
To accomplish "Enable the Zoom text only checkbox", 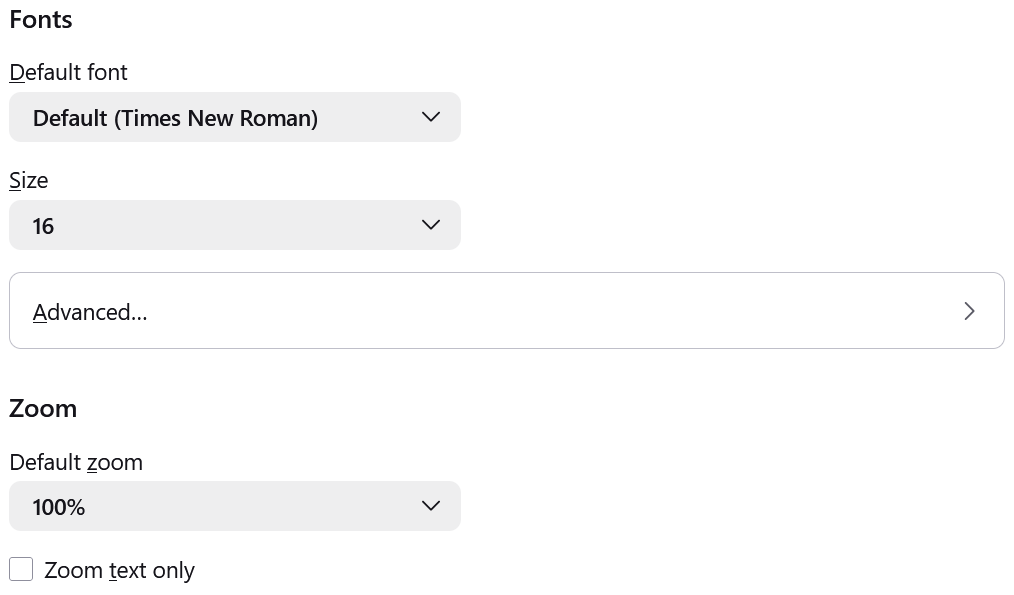I will coord(21,569).
